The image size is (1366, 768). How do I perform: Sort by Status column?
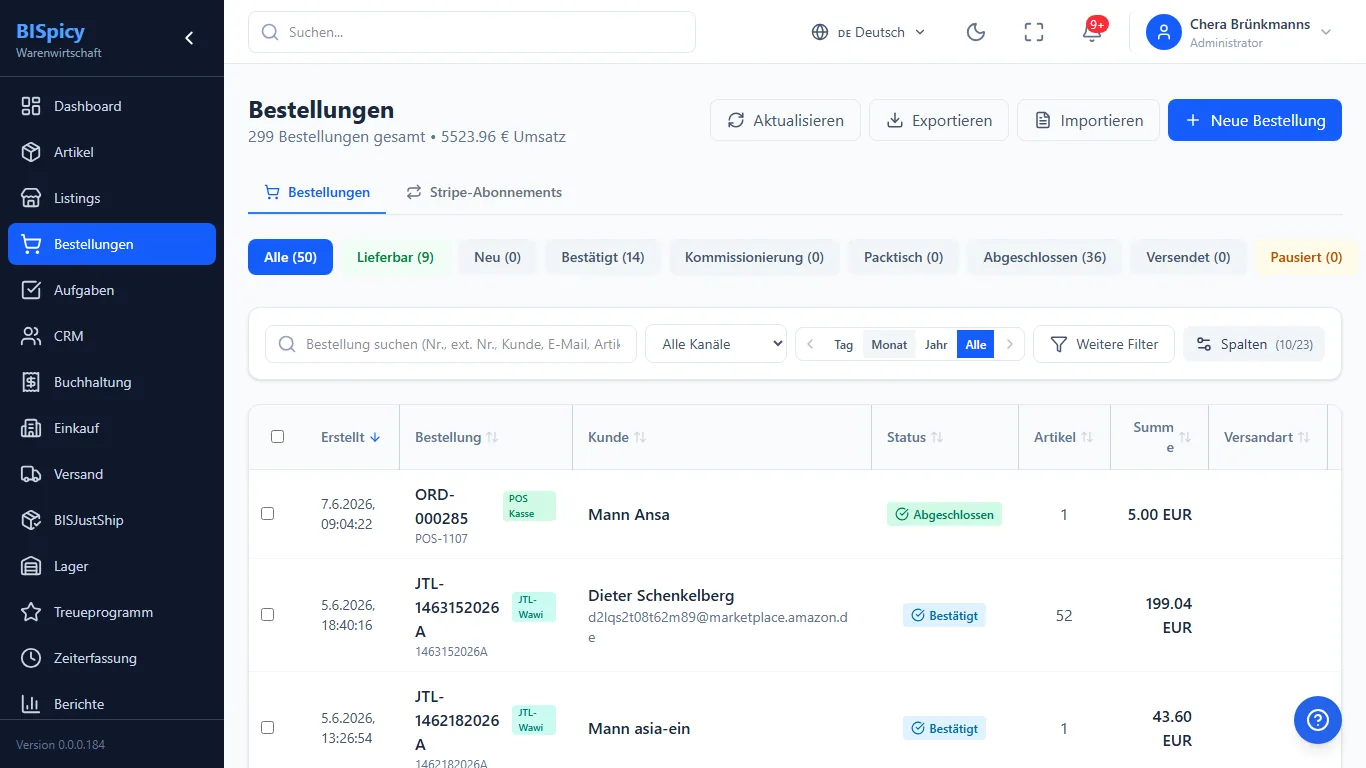pyautogui.click(x=915, y=437)
